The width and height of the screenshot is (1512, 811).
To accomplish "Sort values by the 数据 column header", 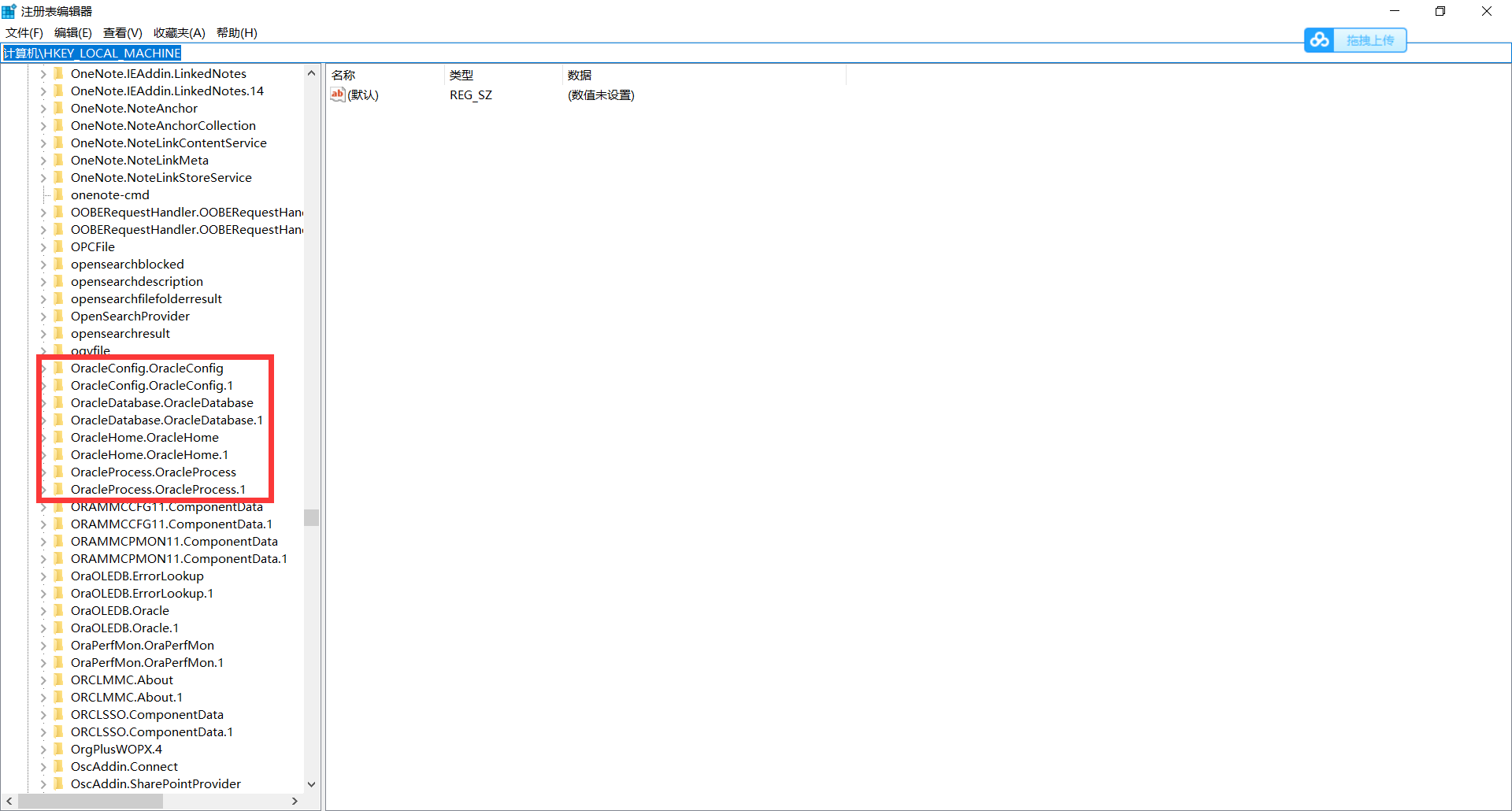I will pyautogui.click(x=704, y=75).
